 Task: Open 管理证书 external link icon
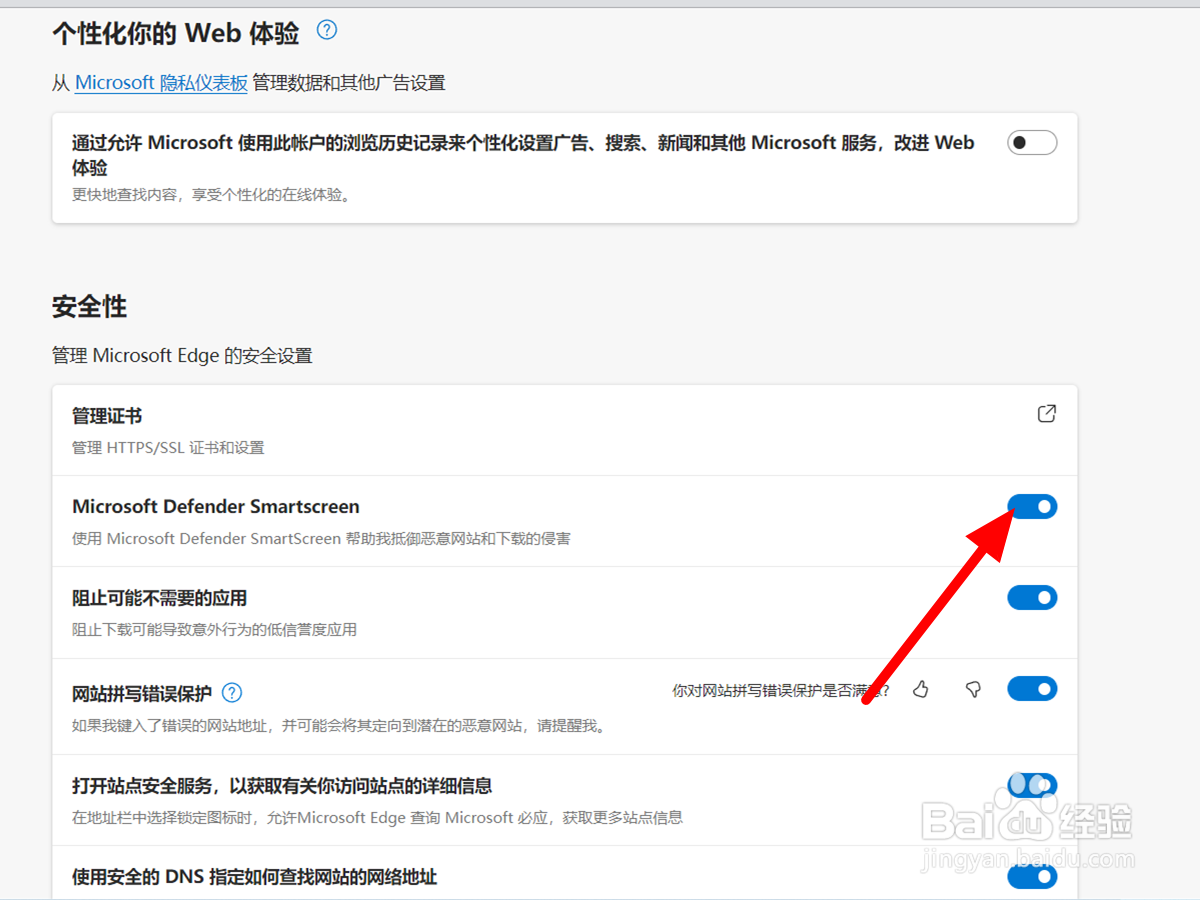(x=1046, y=414)
